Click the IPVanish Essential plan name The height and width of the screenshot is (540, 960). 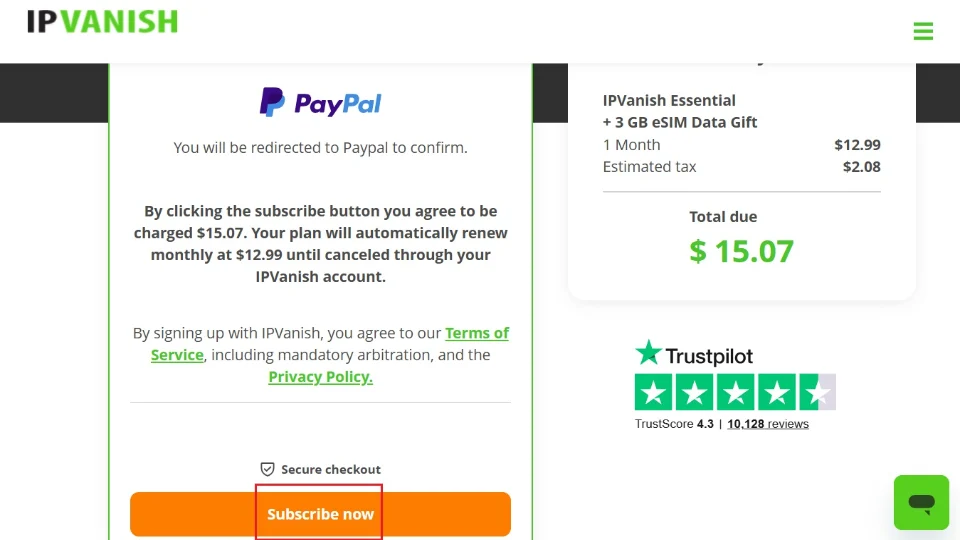point(669,100)
